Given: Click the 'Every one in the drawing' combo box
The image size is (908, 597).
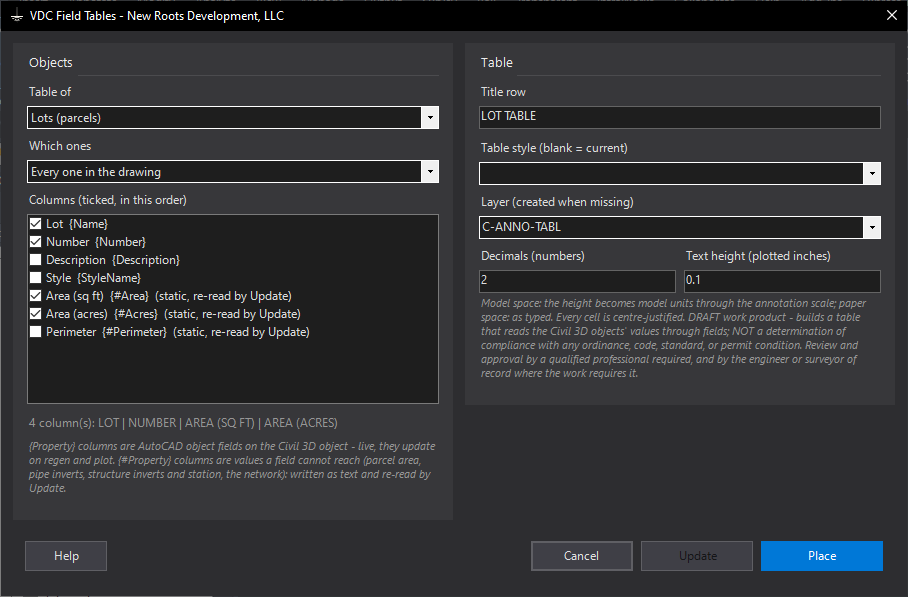Looking at the screenshot, I should (x=233, y=171).
